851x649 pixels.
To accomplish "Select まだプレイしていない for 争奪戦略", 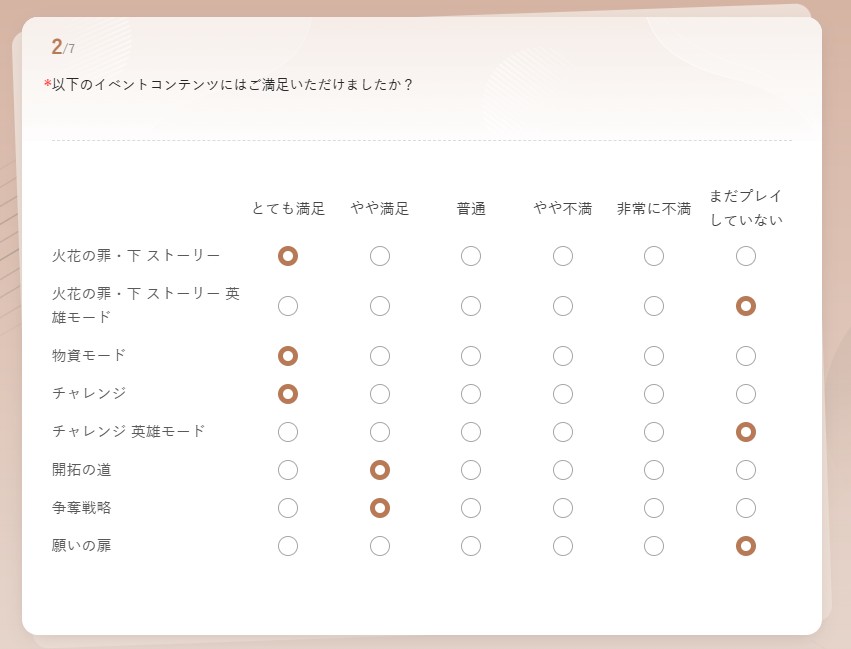I will click(745, 508).
